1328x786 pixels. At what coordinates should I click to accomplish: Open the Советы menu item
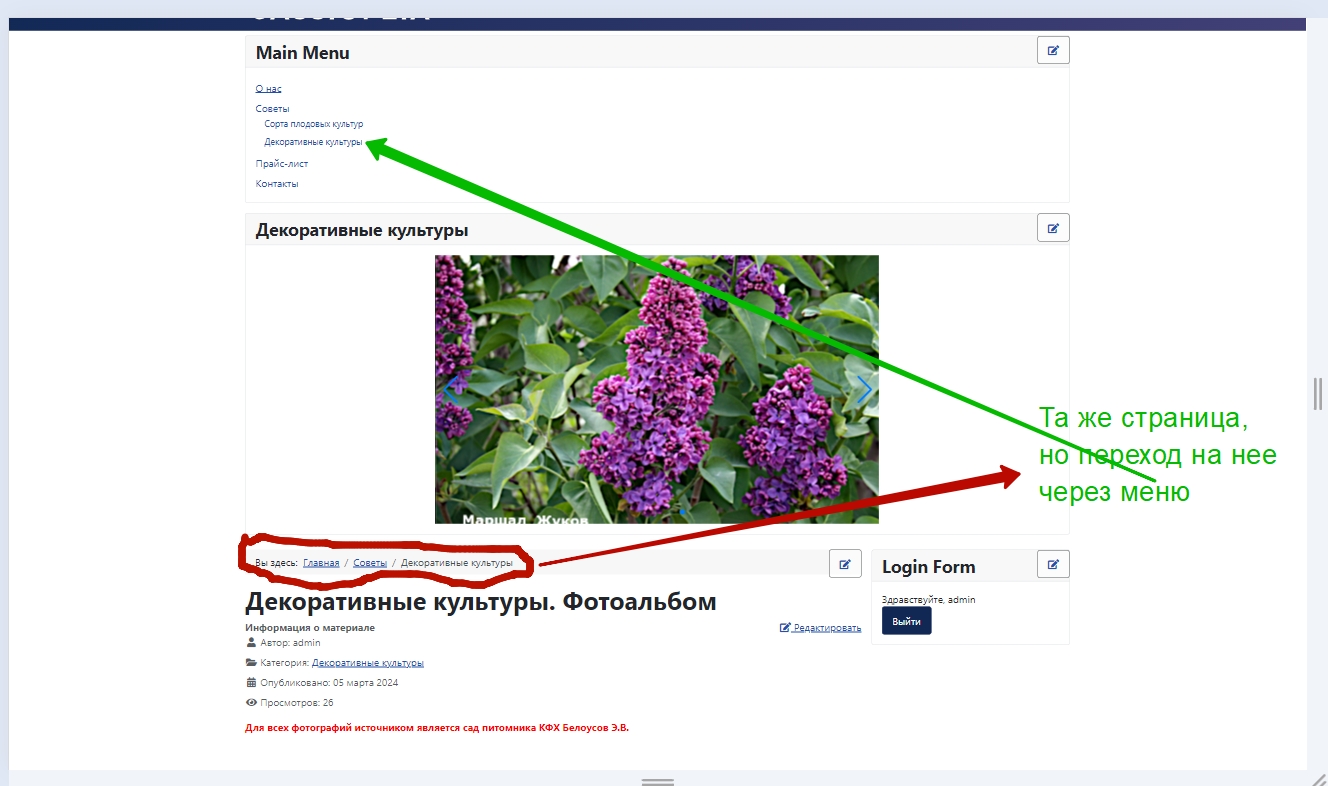point(272,108)
